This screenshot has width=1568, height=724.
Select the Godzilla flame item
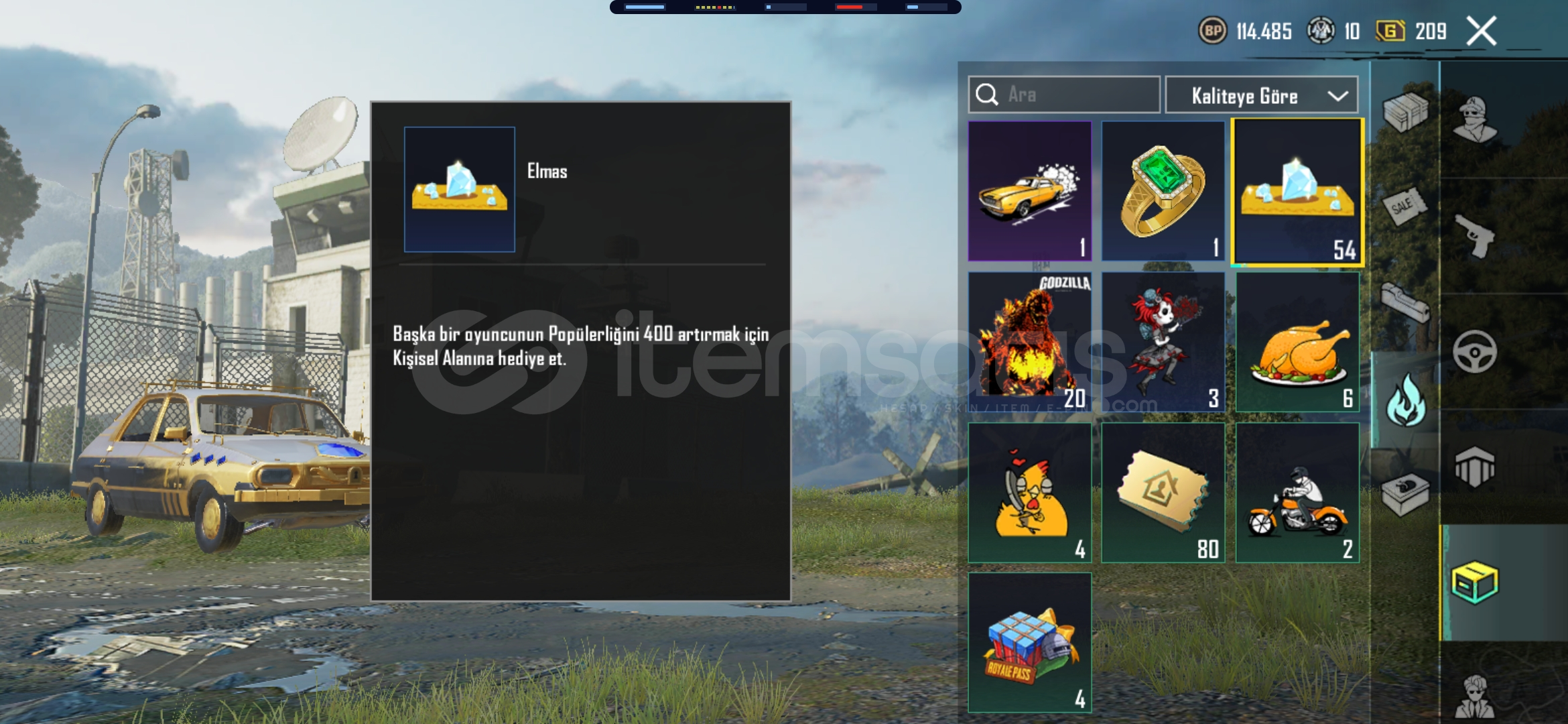[x=1029, y=341]
